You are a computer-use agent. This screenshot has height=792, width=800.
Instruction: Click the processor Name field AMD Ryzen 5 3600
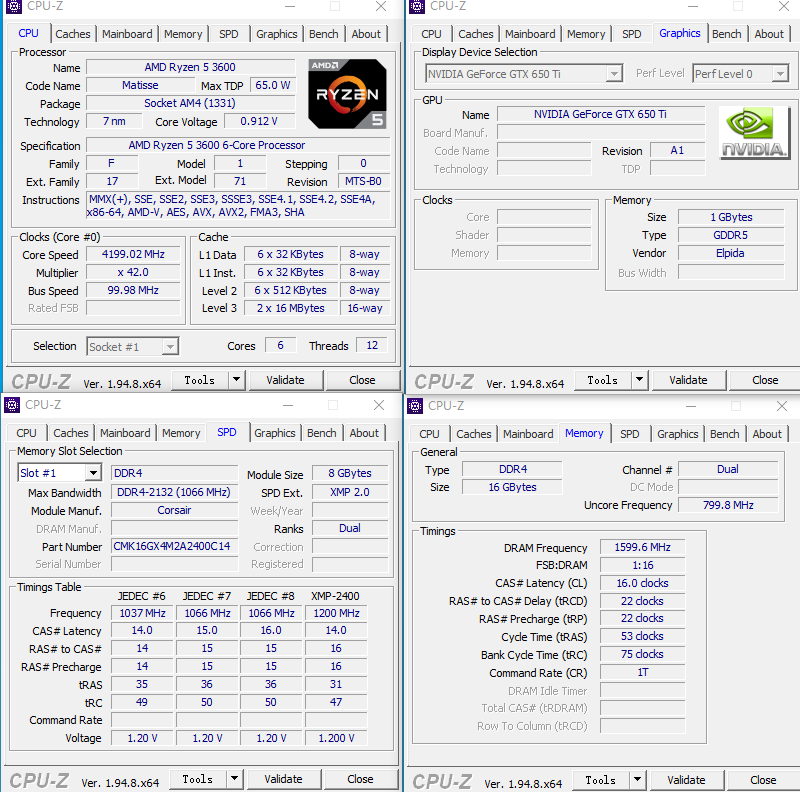pyautogui.click(x=190, y=67)
